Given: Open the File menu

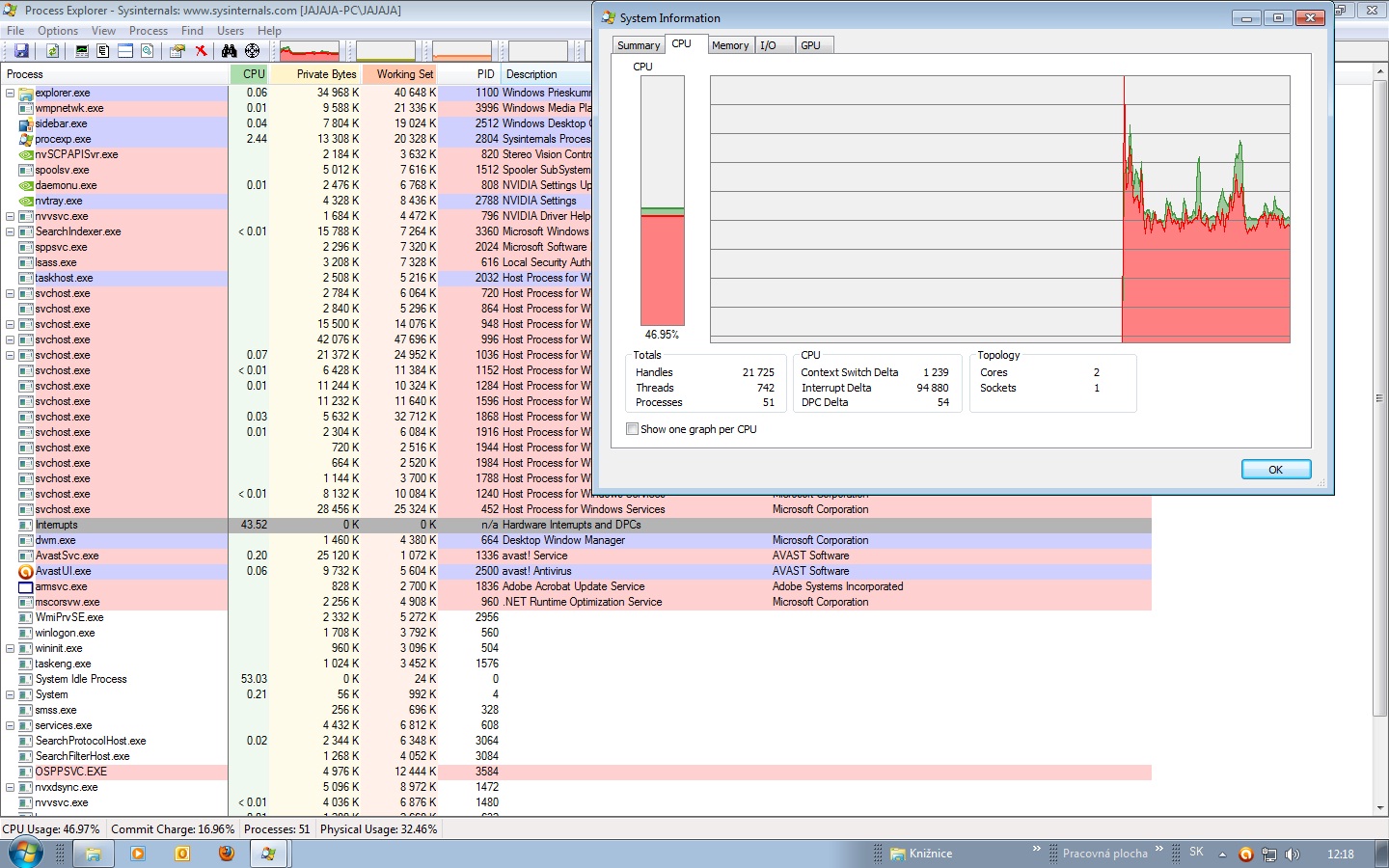Looking at the screenshot, I should coord(15,31).
